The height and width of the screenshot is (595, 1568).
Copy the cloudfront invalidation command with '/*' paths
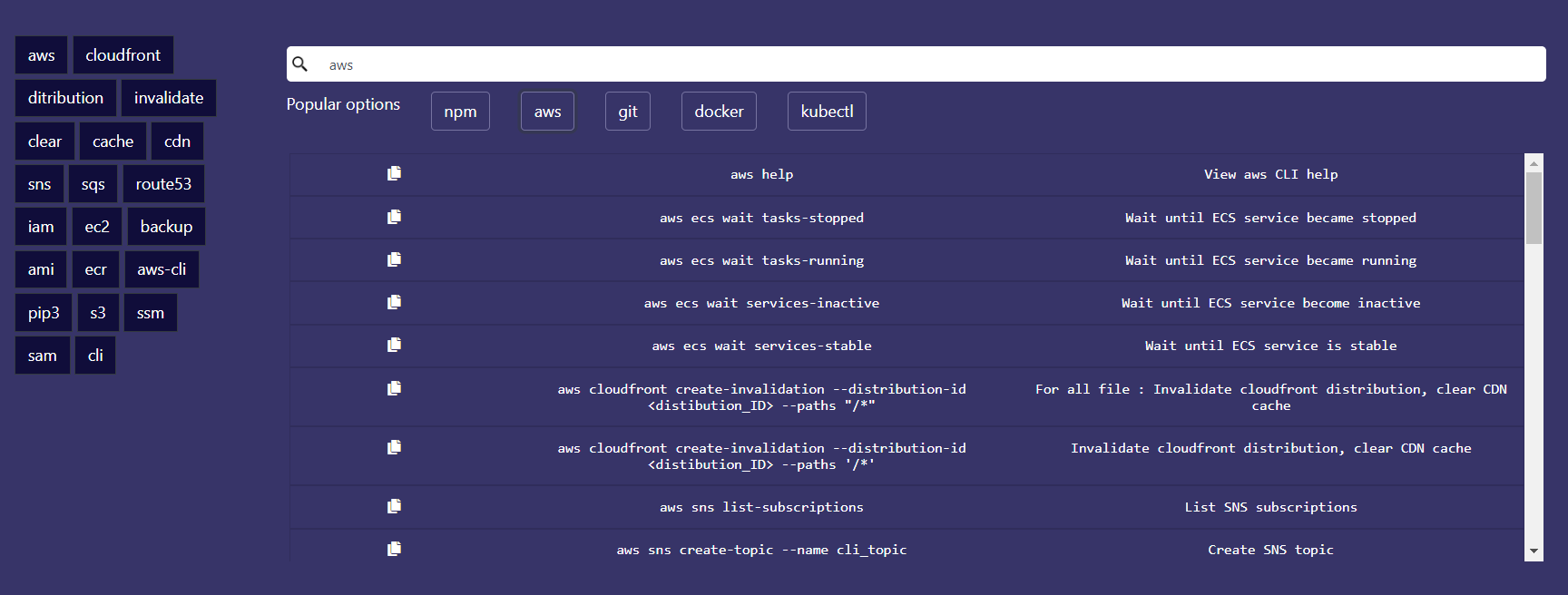tap(394, 447)
